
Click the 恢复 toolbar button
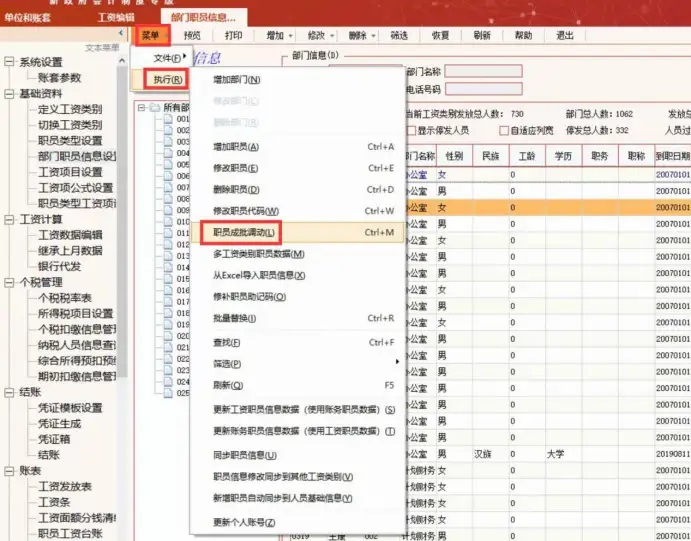tap(440, 35)
